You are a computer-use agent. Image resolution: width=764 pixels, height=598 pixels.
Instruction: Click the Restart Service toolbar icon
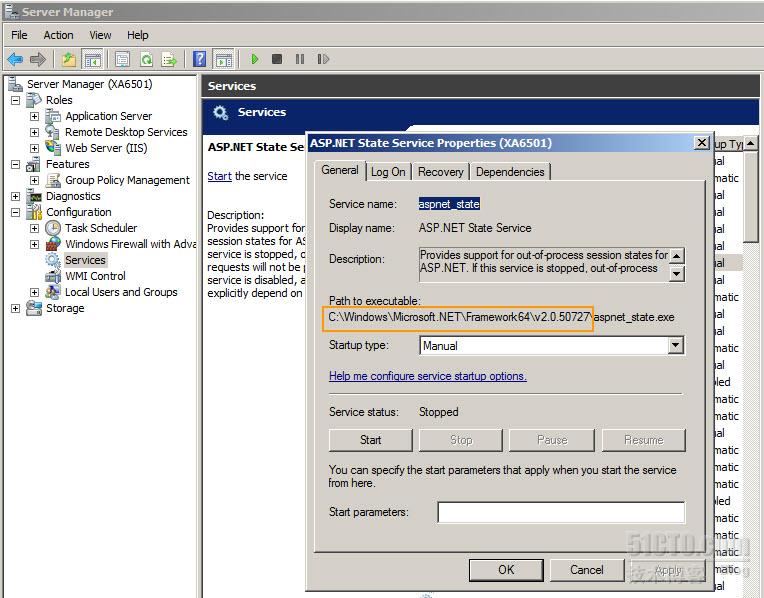click(323, 59)
